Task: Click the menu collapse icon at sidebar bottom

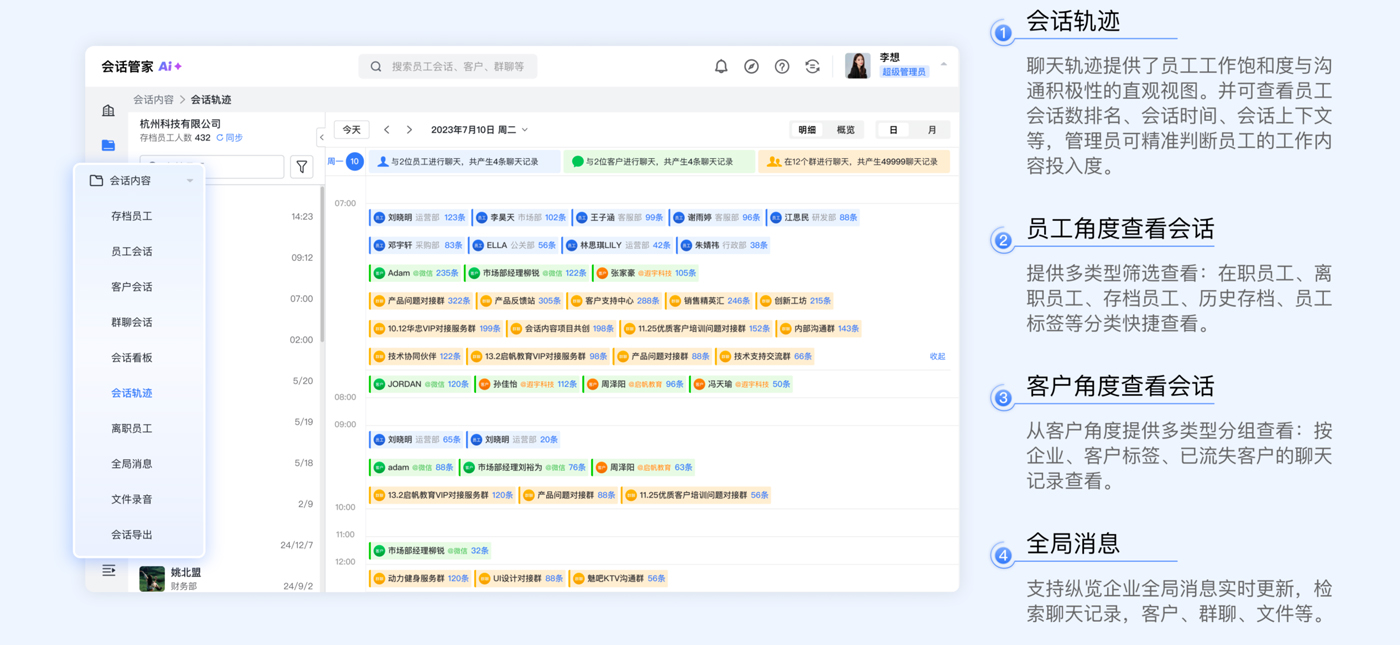Action: pos(109,571)
